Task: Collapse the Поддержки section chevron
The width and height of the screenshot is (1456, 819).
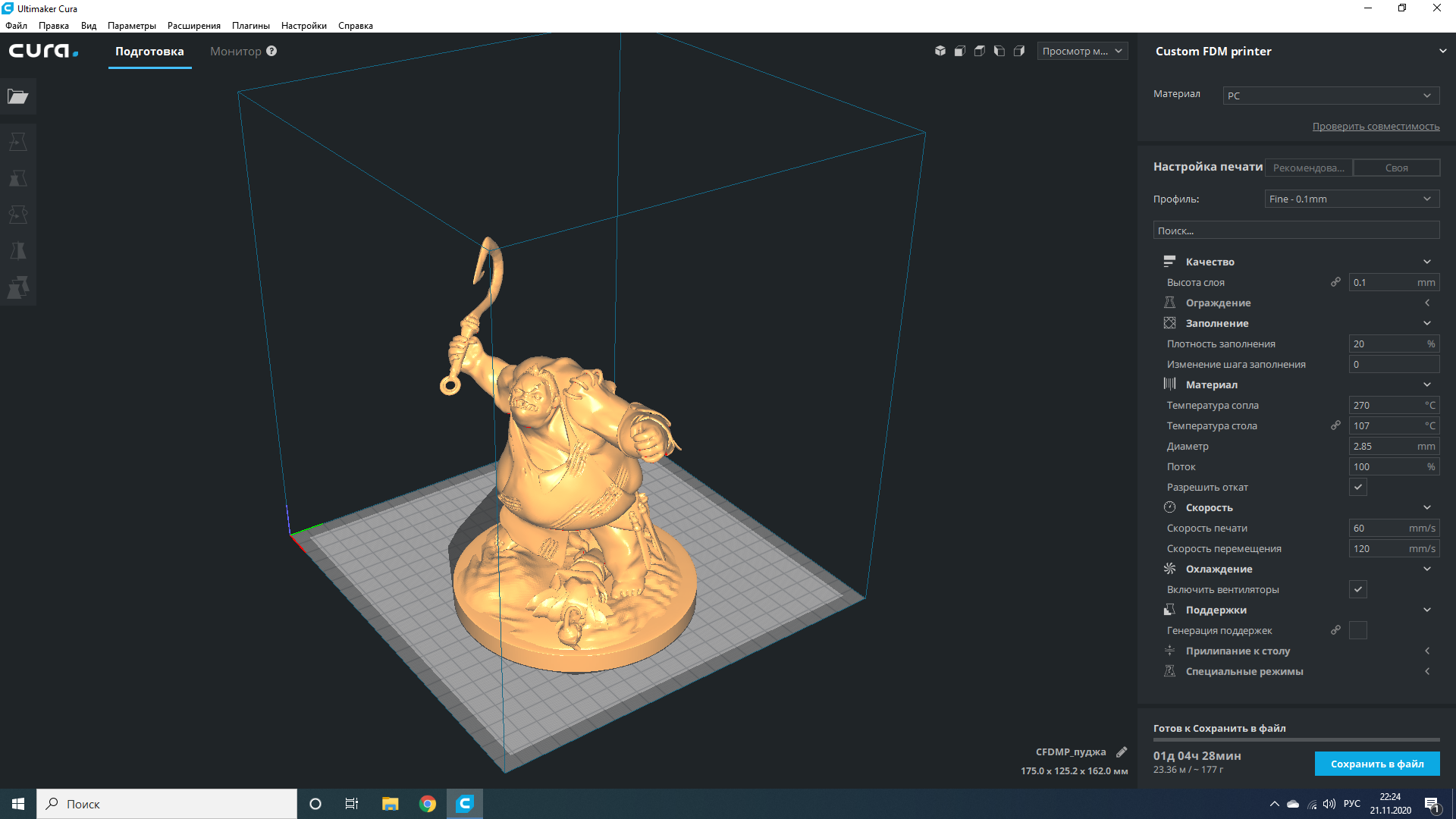Action: click(x=1427, y=610)
